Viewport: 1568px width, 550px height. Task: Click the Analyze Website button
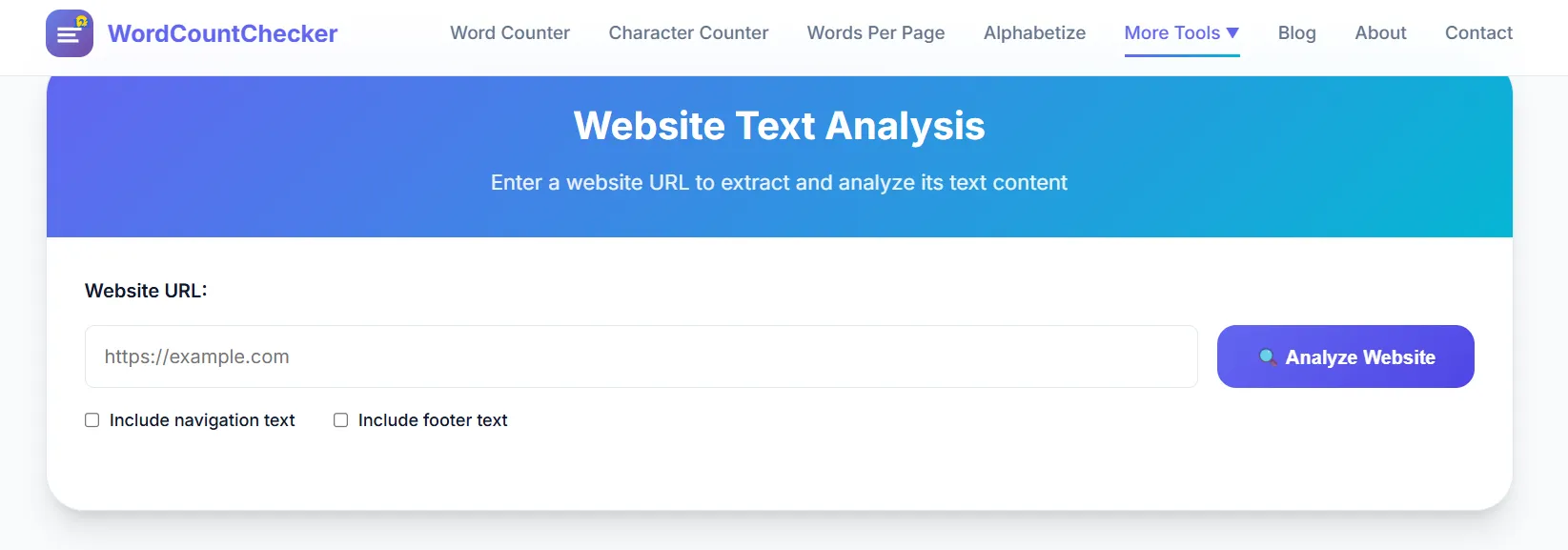pos(1346,356)
